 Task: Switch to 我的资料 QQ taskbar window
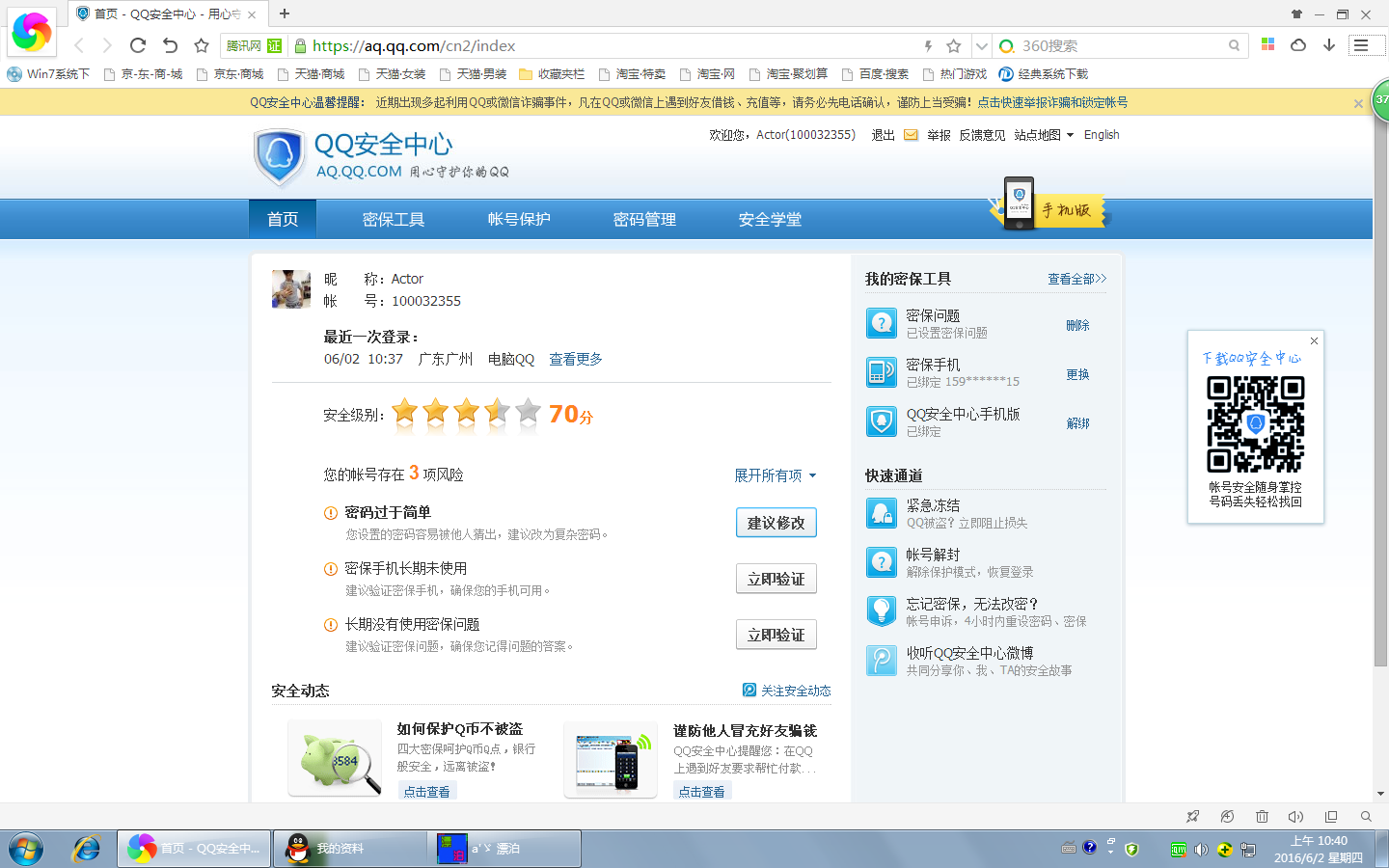click(349, 849)
